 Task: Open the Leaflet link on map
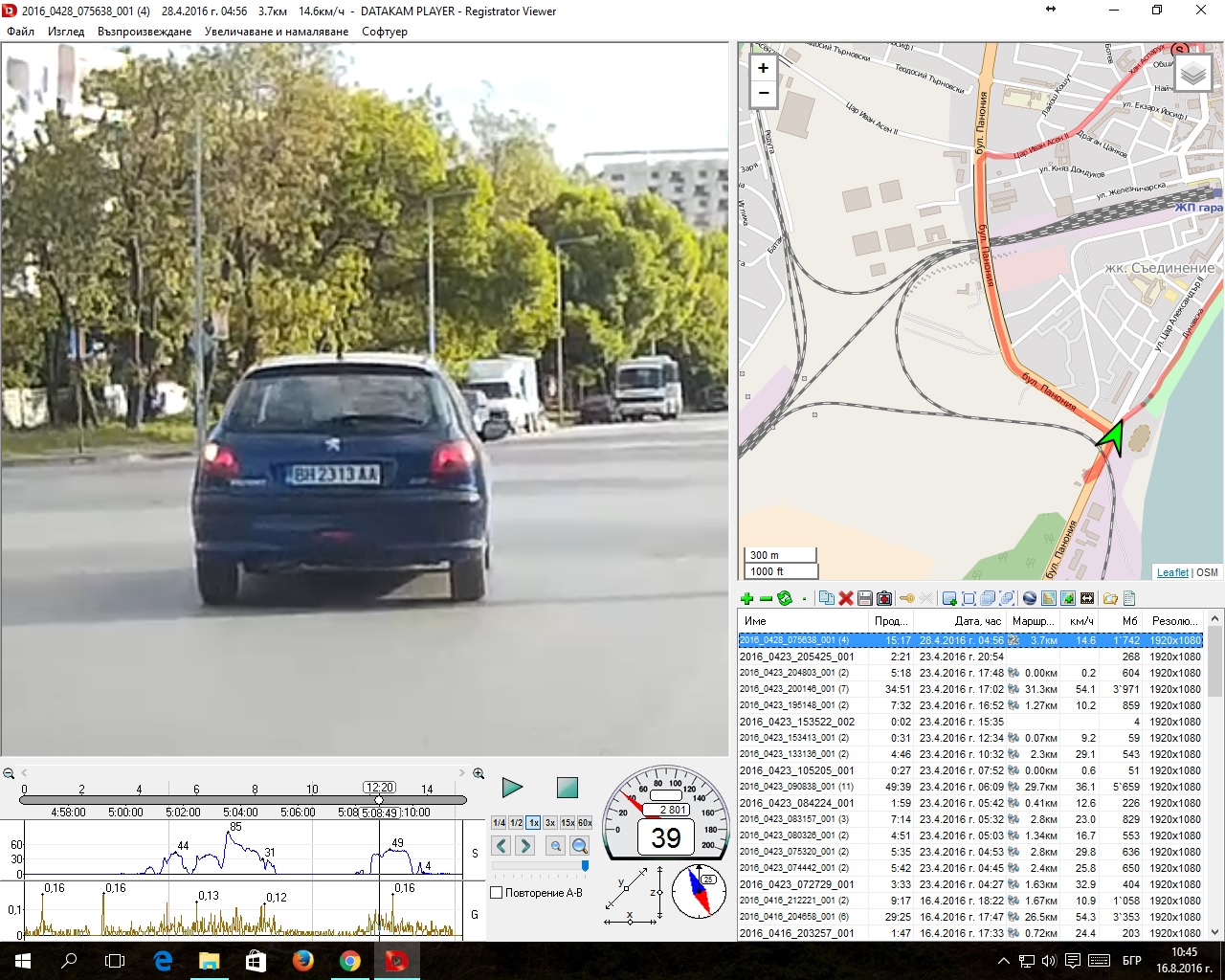point(1172,572)
